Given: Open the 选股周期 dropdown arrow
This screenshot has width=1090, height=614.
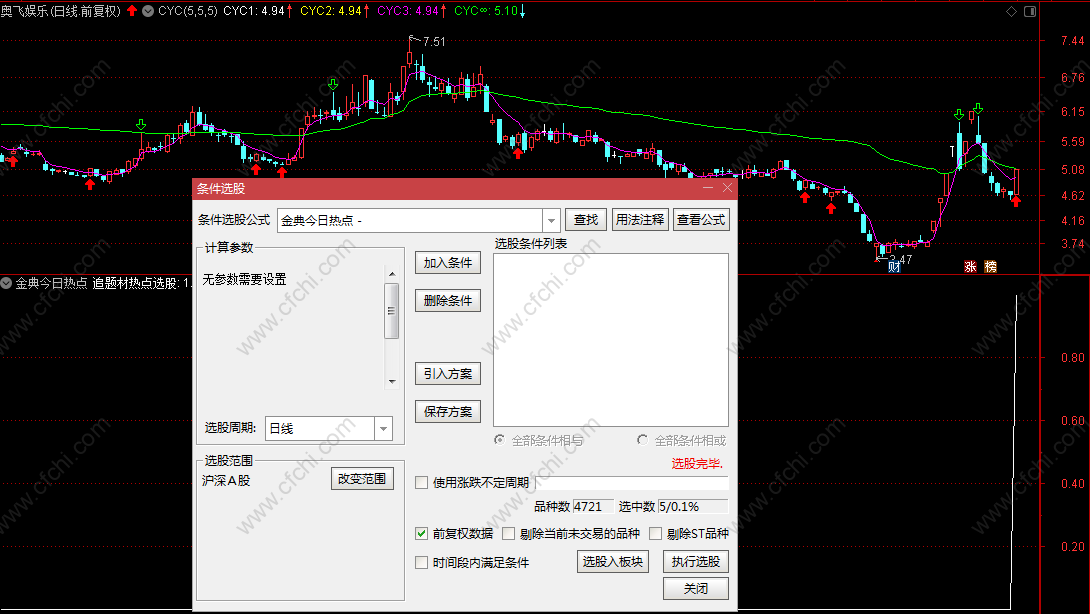Looking at the screenshot, I should [x=384, y=429].
